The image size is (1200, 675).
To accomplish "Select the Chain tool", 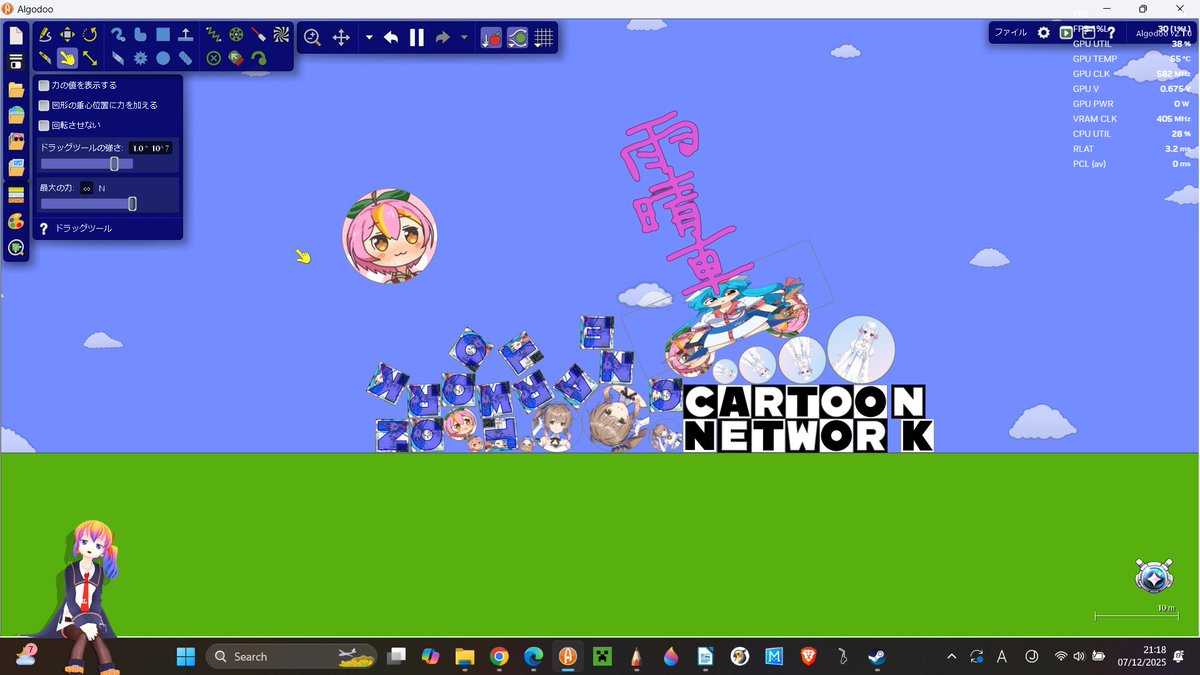I will [185, 58].
